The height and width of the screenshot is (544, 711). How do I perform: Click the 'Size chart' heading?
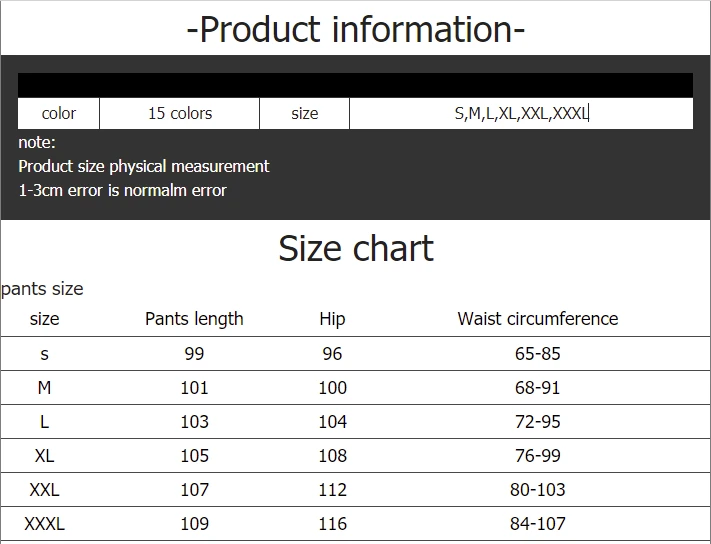point(355,248)
